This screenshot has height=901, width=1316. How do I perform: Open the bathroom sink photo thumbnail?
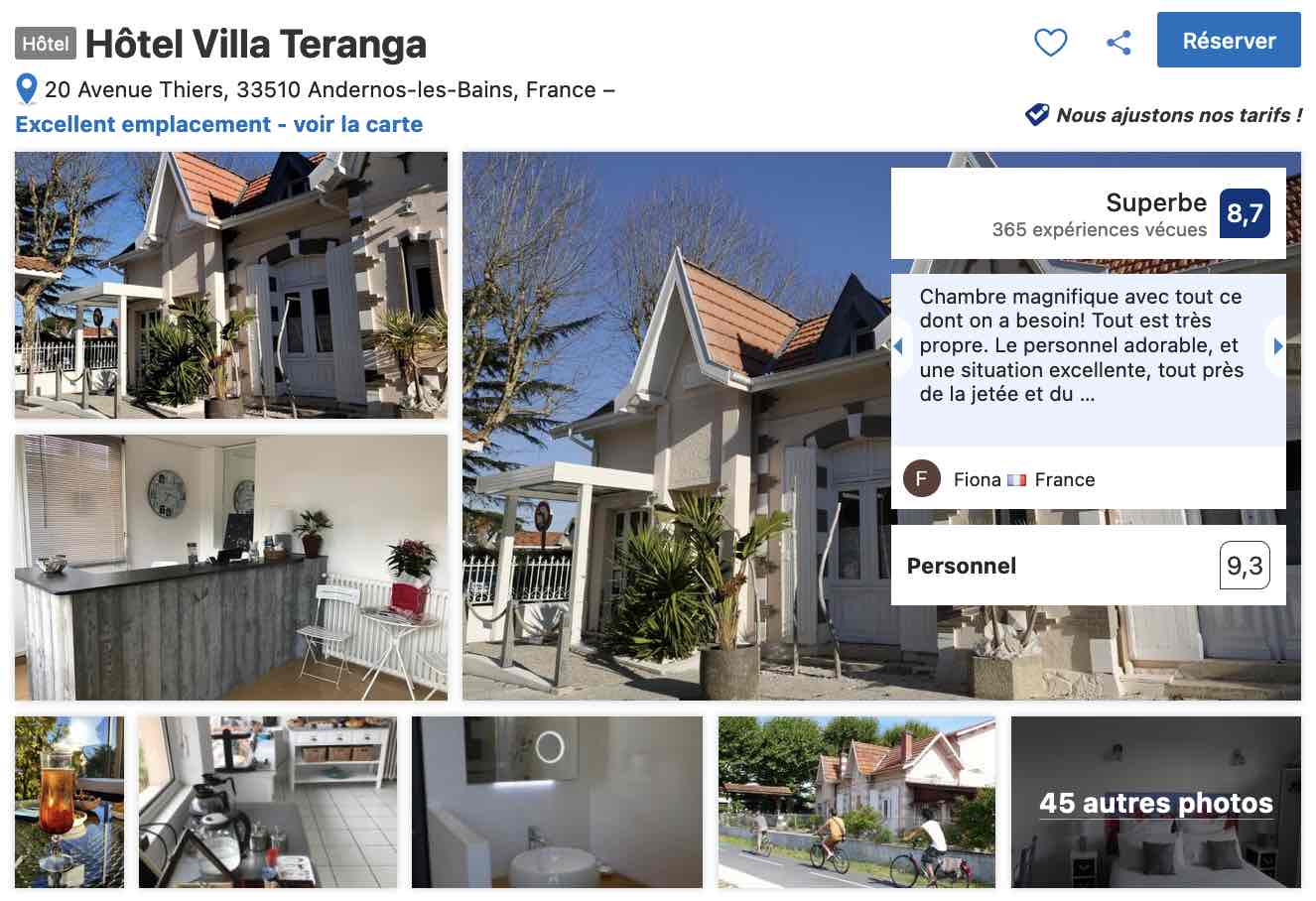557,802
